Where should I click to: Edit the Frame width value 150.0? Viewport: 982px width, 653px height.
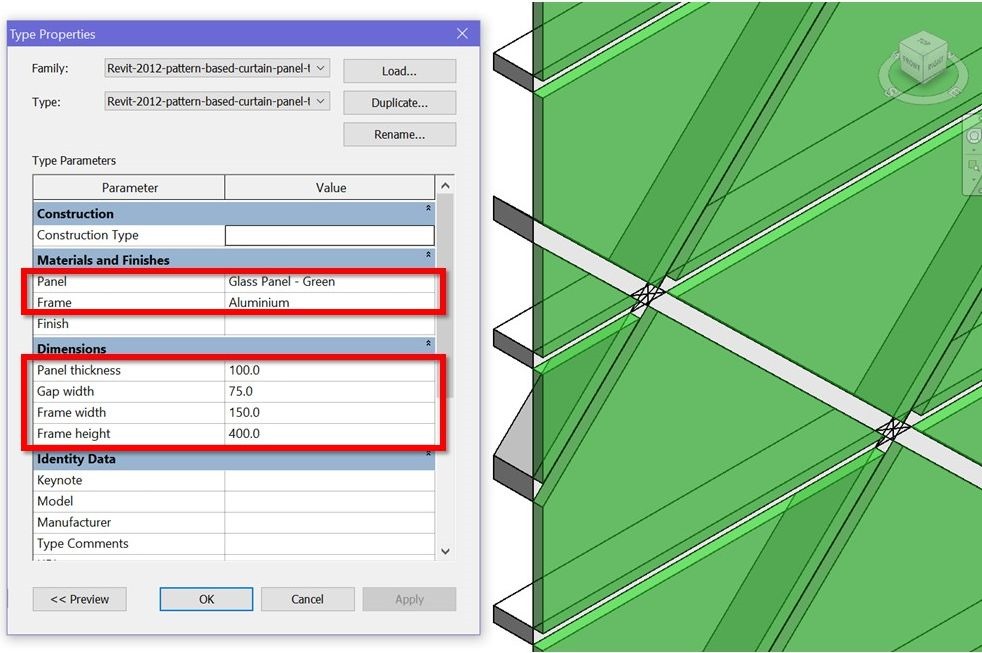tap(329, 413)
